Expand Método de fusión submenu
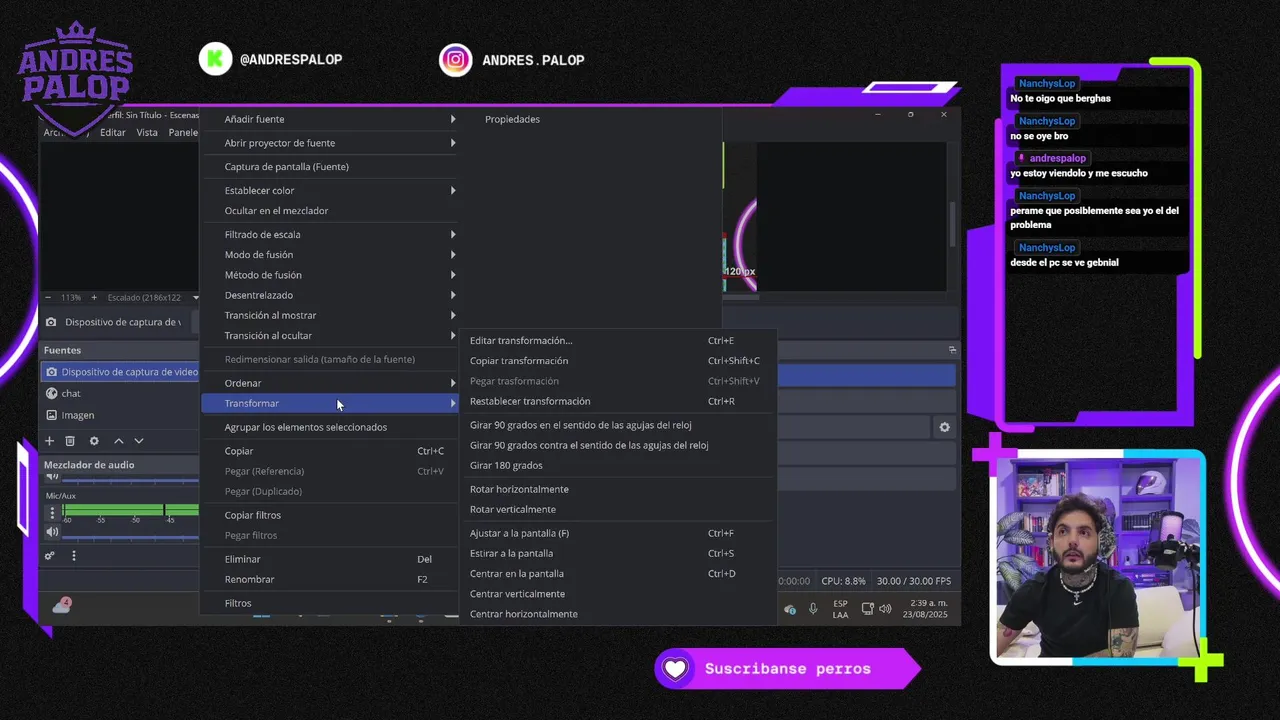Screen dimensions: 1280x720 point(329,275)
